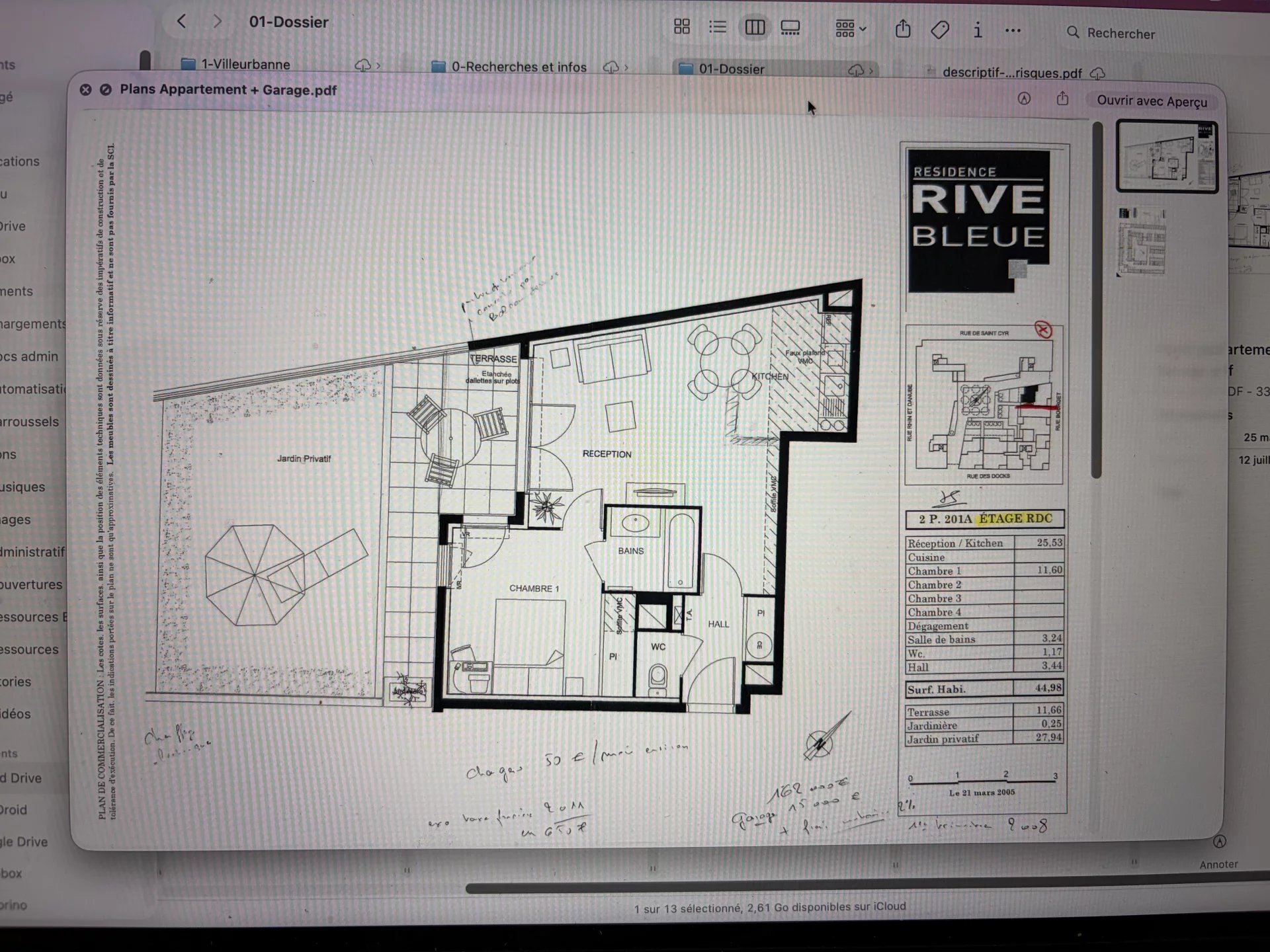Click the Quick Look markup icon
This screenshot has width=1270, height=952.
click(1024, 99)
